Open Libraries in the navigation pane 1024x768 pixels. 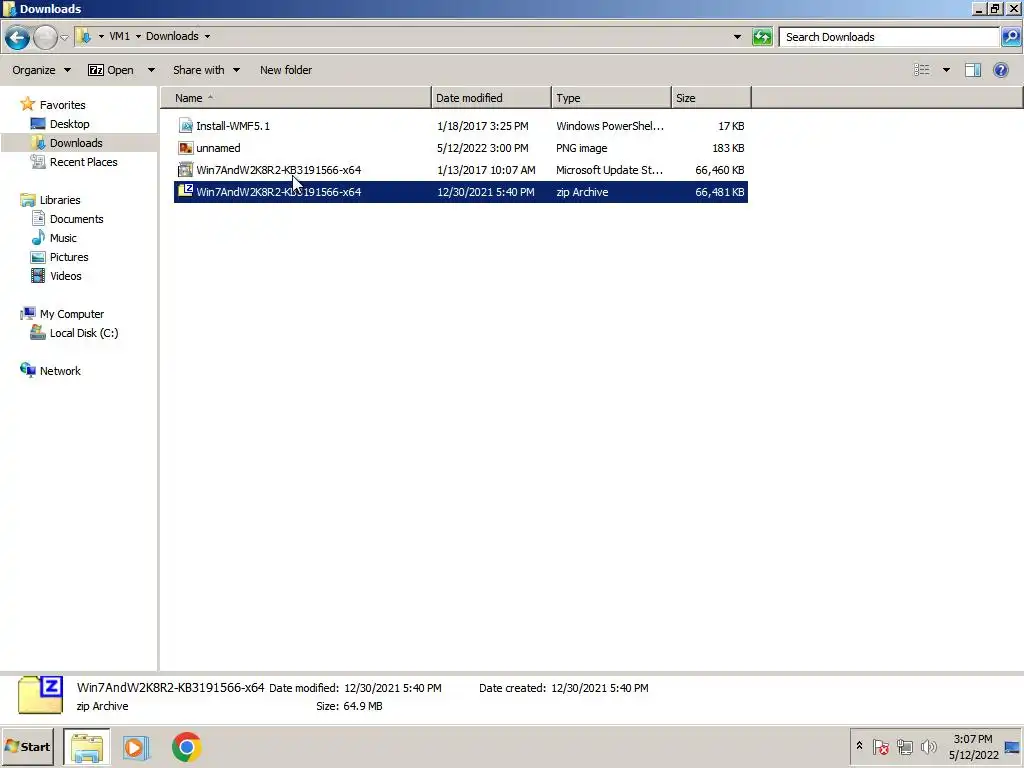(x=60, y=200)
